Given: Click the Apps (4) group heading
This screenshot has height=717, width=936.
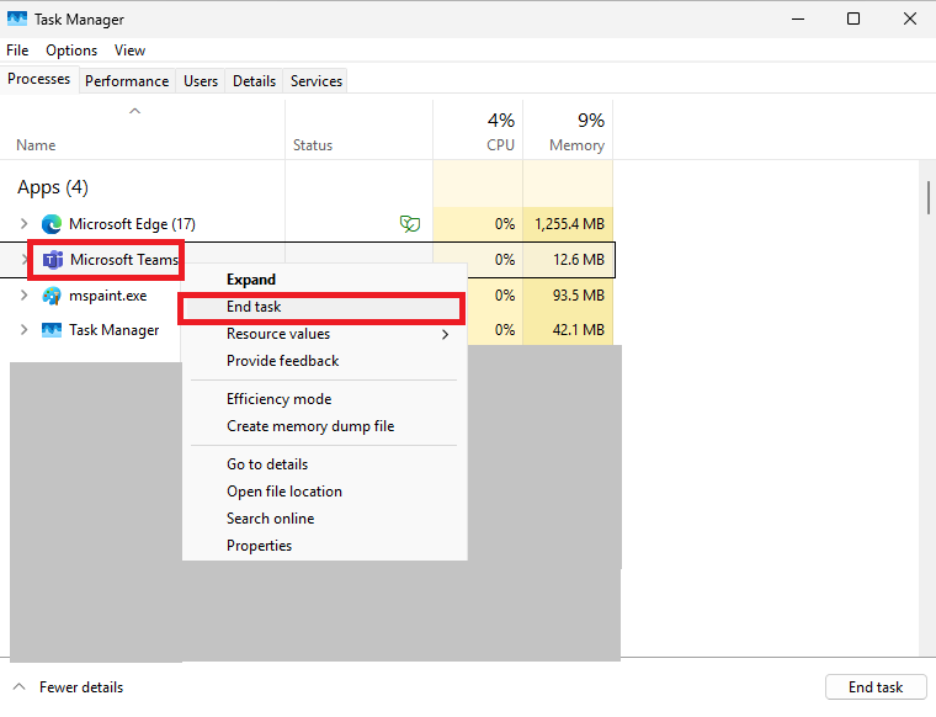Looking at the screenshot, I should coord(53,187).
